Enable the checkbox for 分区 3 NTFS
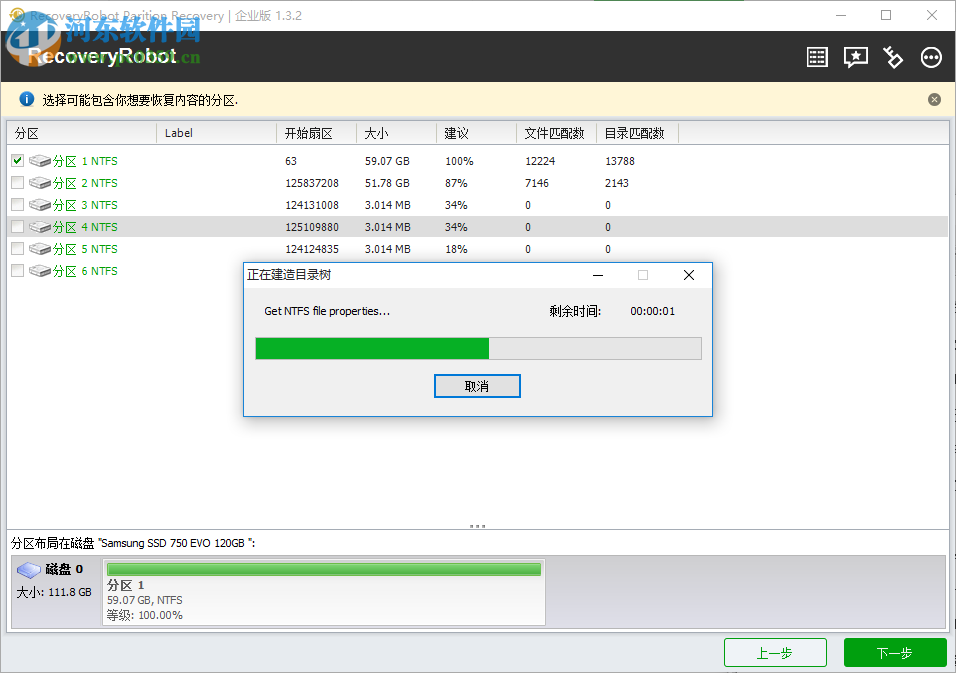The width and height of the screenshot is (956, 673). (x=17, y=204)
